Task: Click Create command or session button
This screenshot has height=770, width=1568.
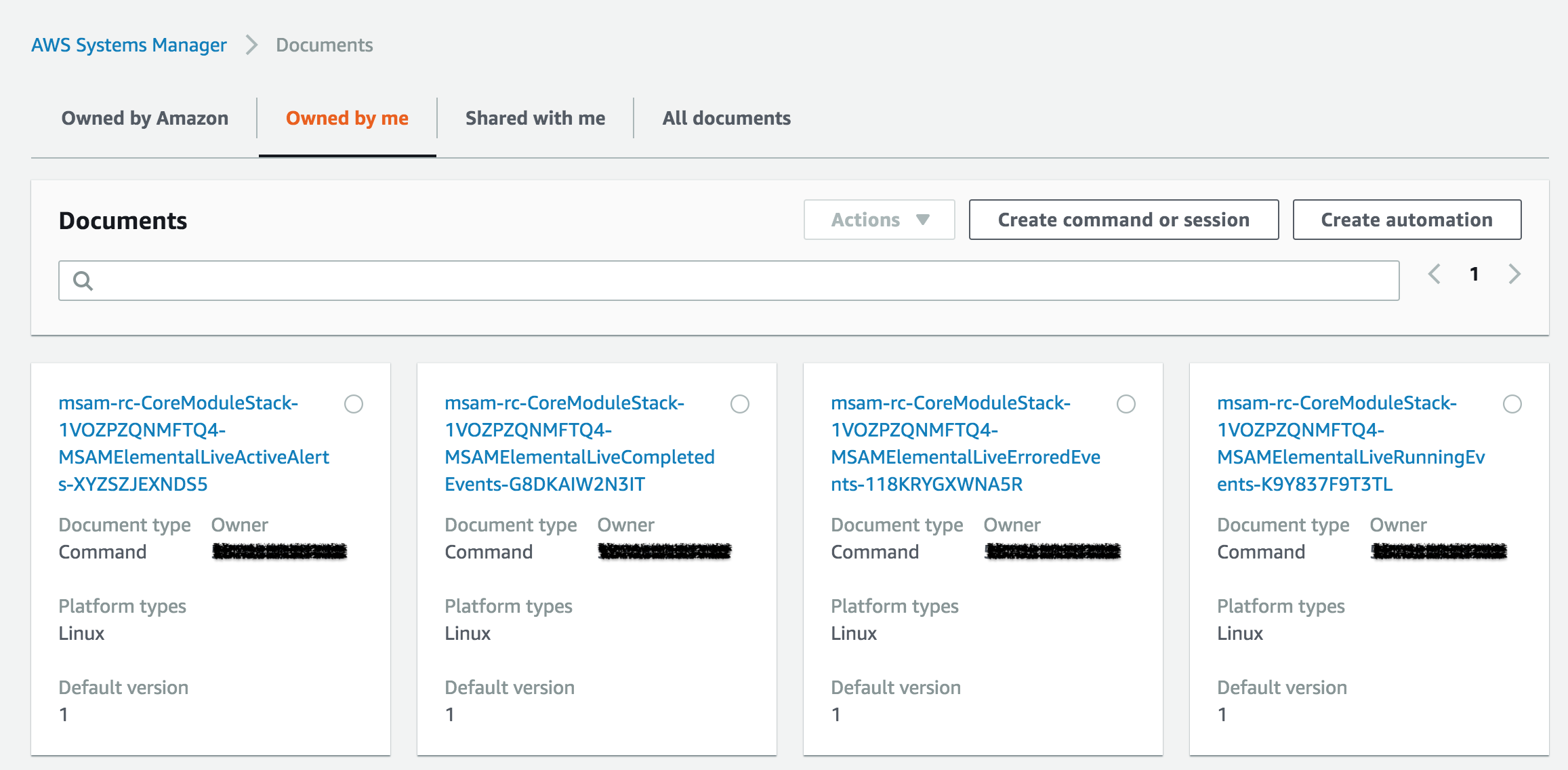Action: (1124, 220)
